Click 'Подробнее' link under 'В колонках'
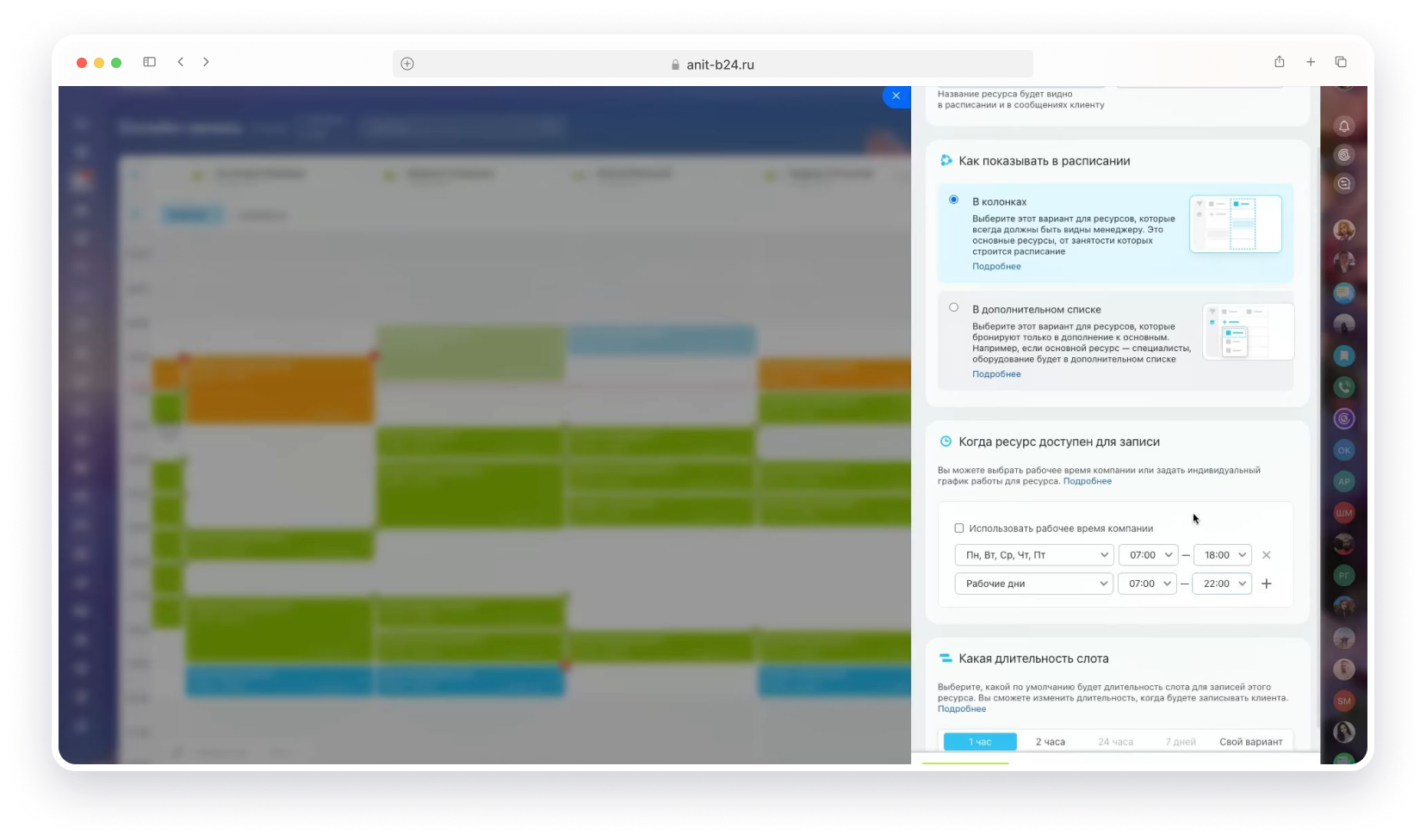The width and height of the screenshot is (1426, 840). tap(996, 267)
